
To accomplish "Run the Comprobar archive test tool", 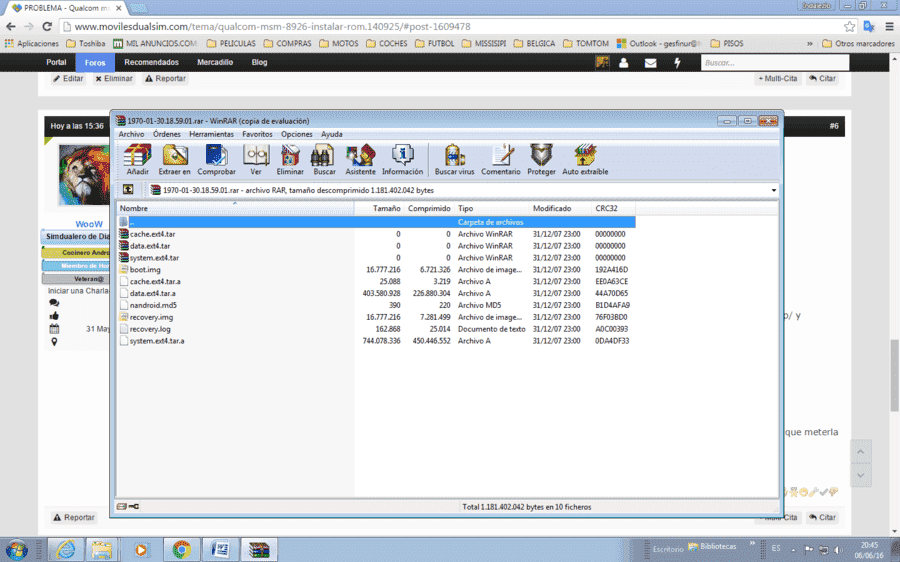I will pos(216,160).
